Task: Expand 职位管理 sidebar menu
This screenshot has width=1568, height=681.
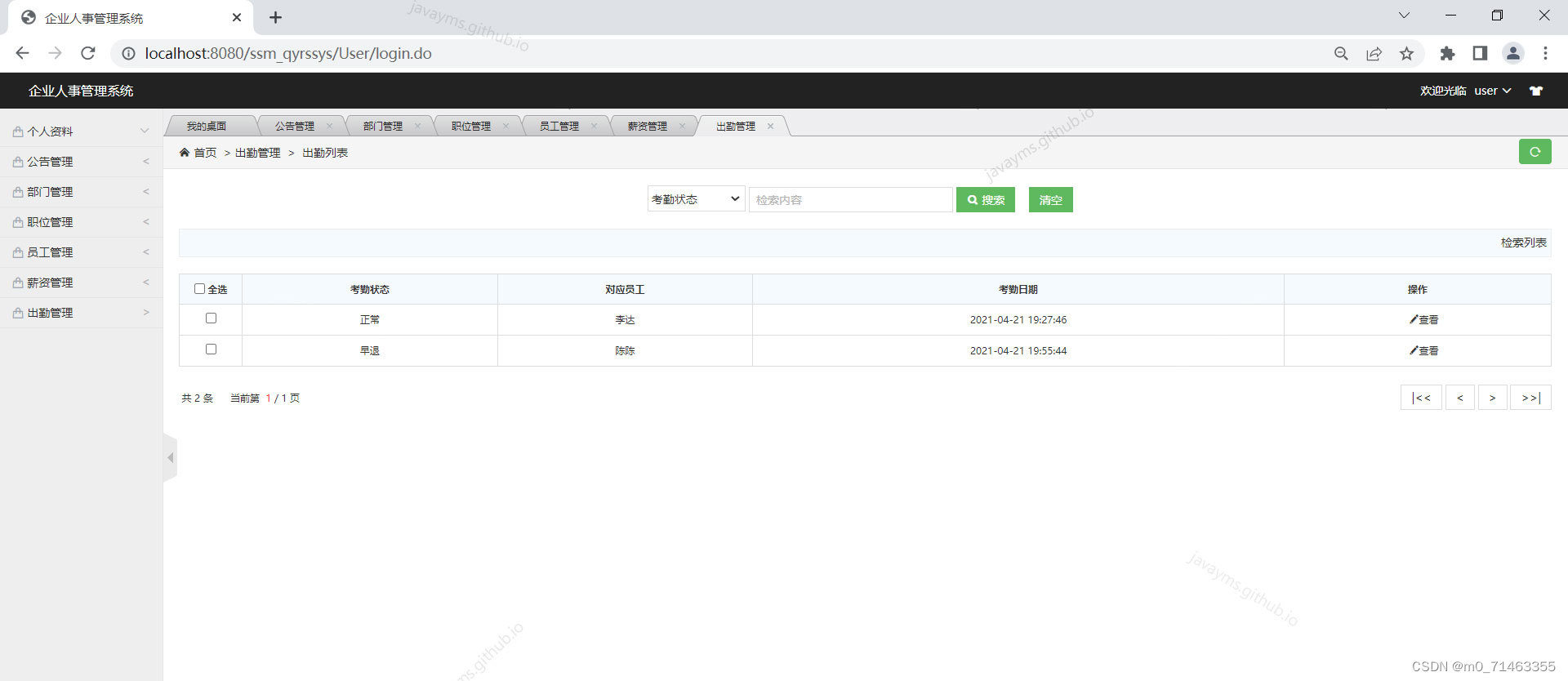Action: (x=82, y=222)
